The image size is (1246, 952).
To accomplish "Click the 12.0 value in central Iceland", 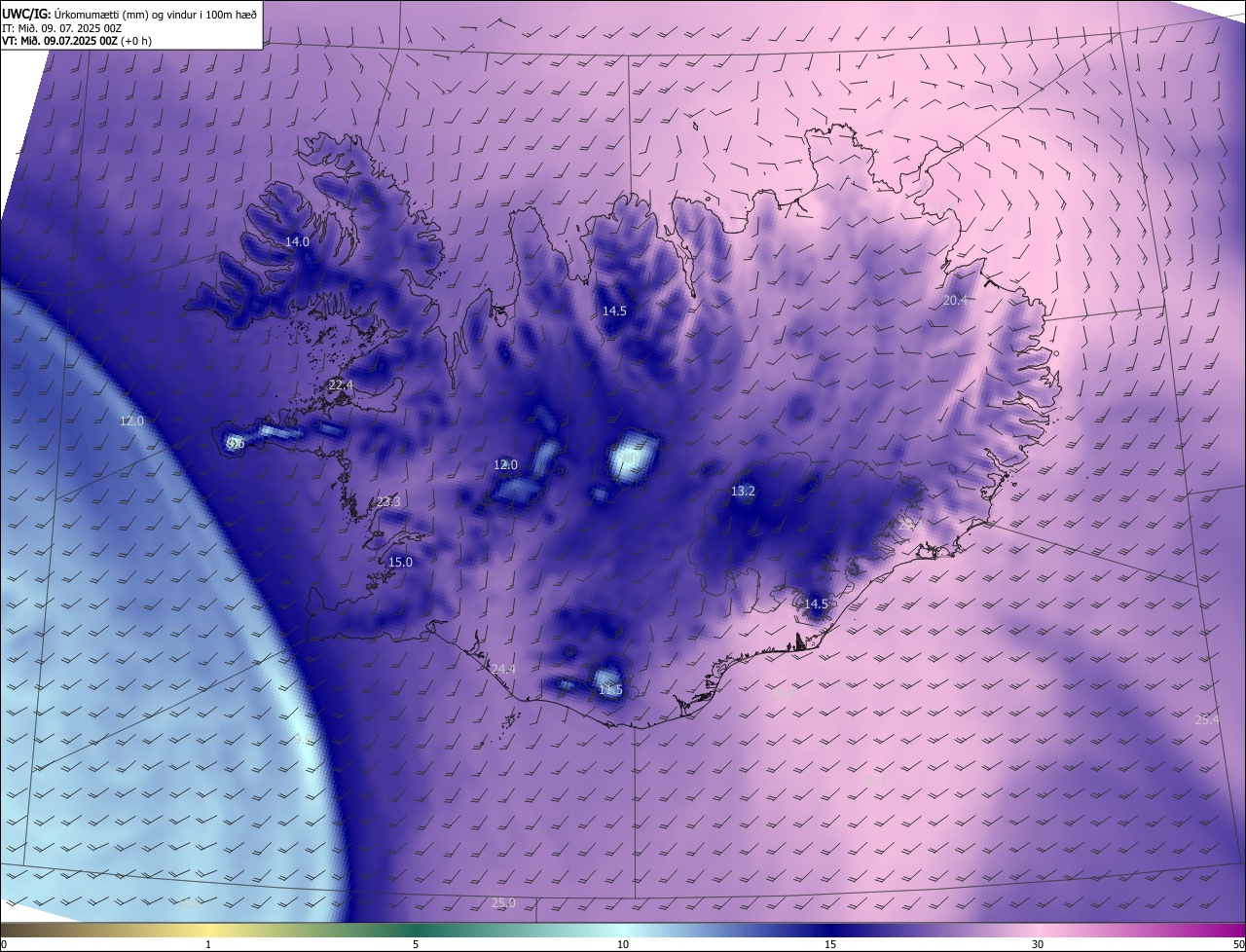I will tap(505, 465).
